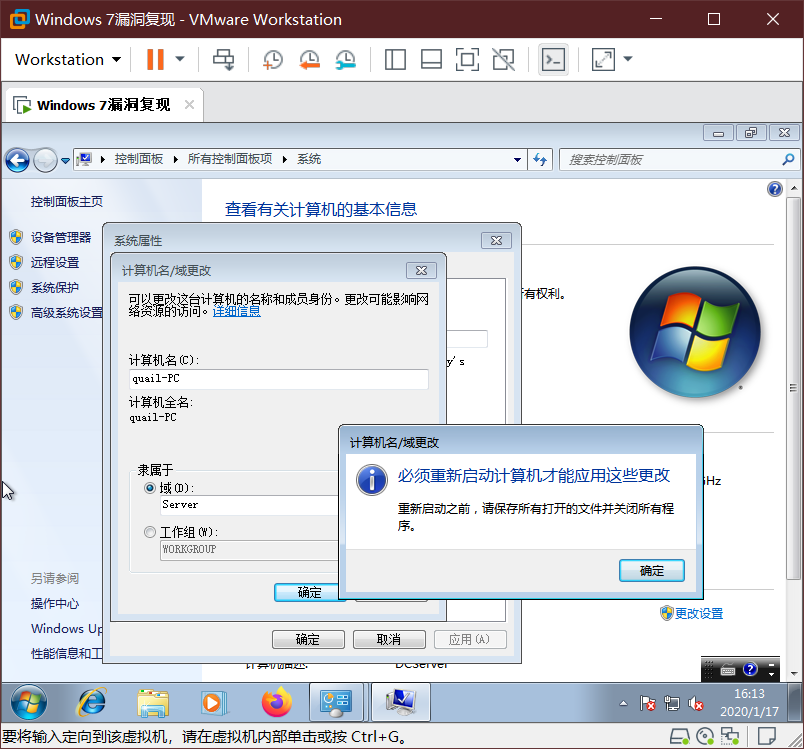Image resolution: width=804 pixels, height=749 pixels.
Task: Send Ctrl+Alt+Del to the VM
Action: (224, 59)
